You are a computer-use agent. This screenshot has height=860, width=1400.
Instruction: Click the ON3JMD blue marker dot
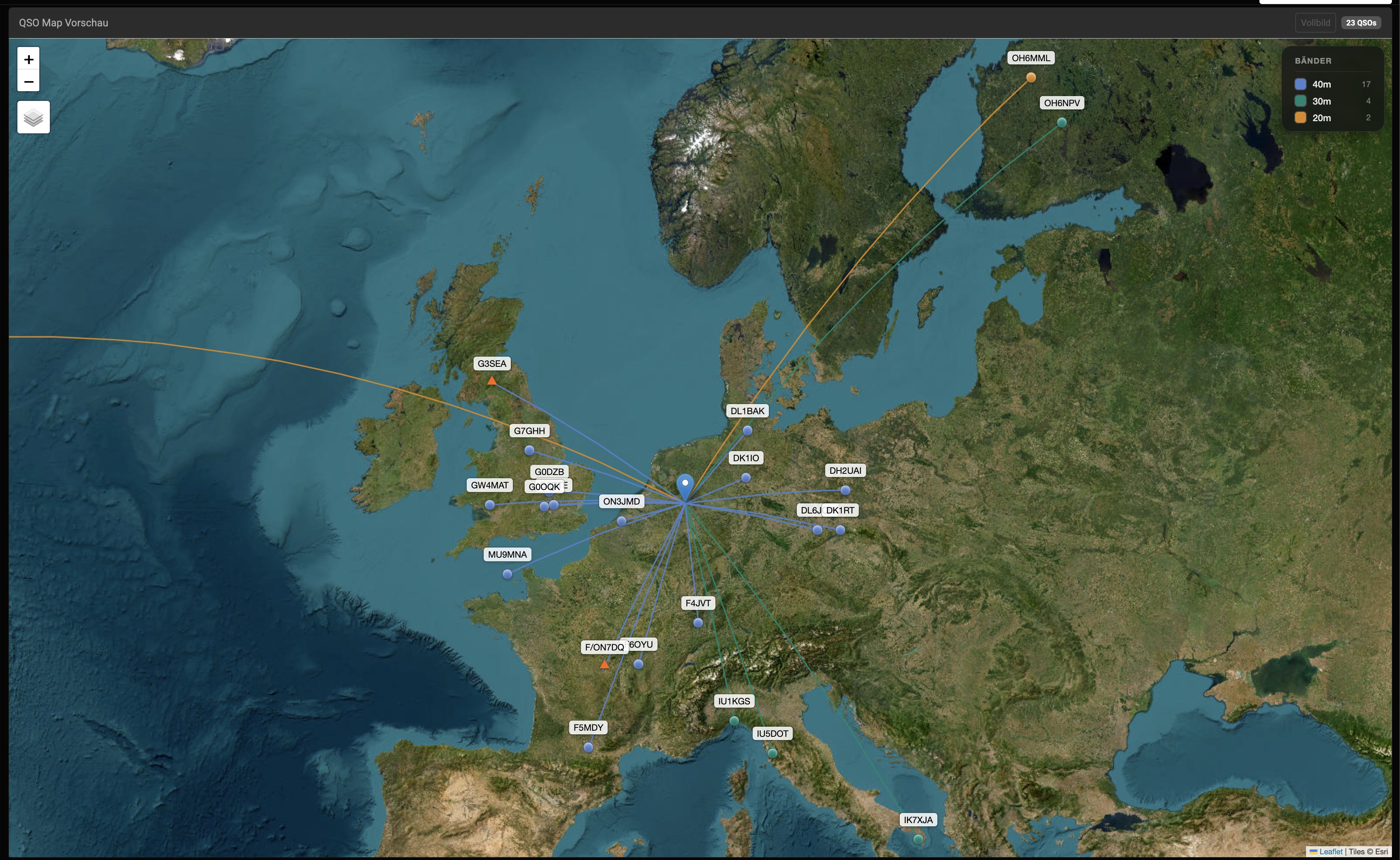(621, 521)
